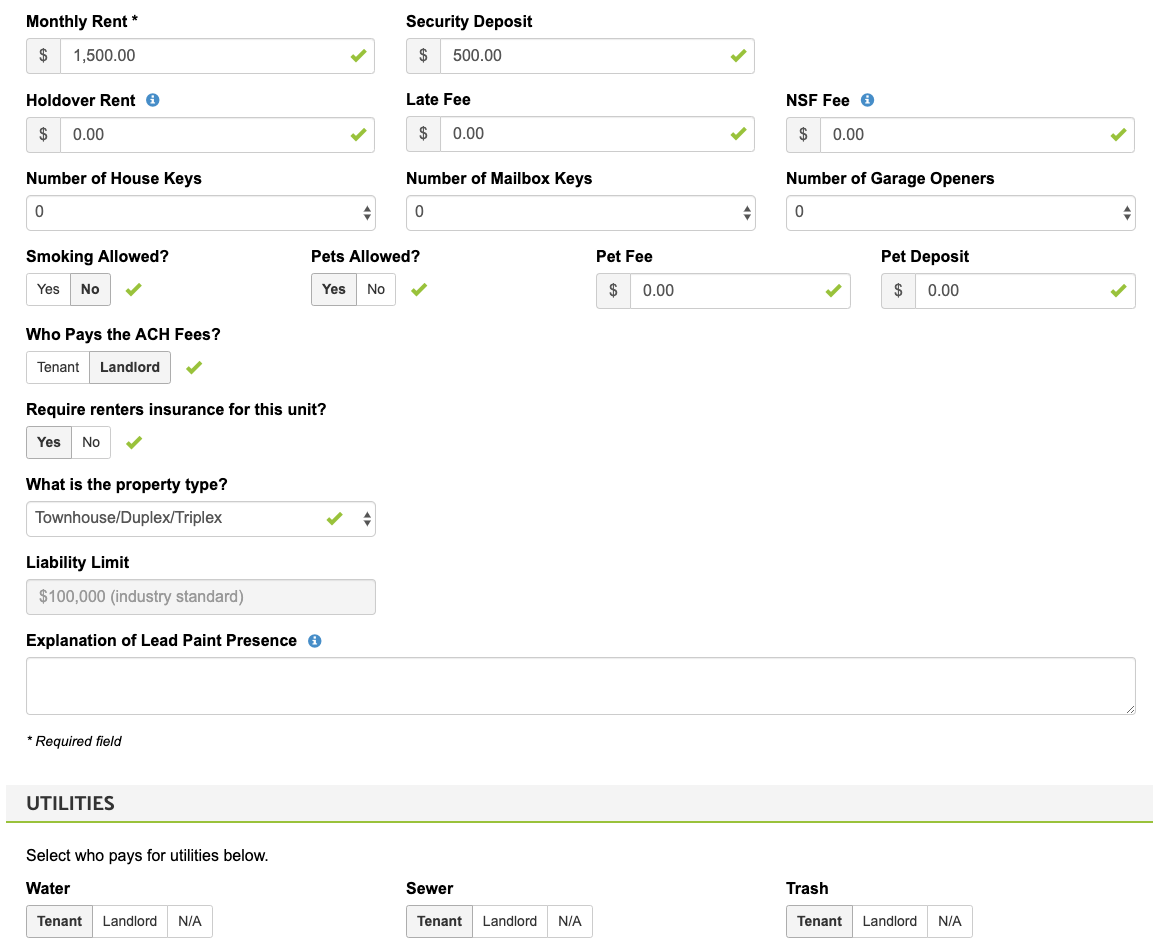Set Smoking Allowed to Yes
This screenshot has width=1153, height=947.
48,290
